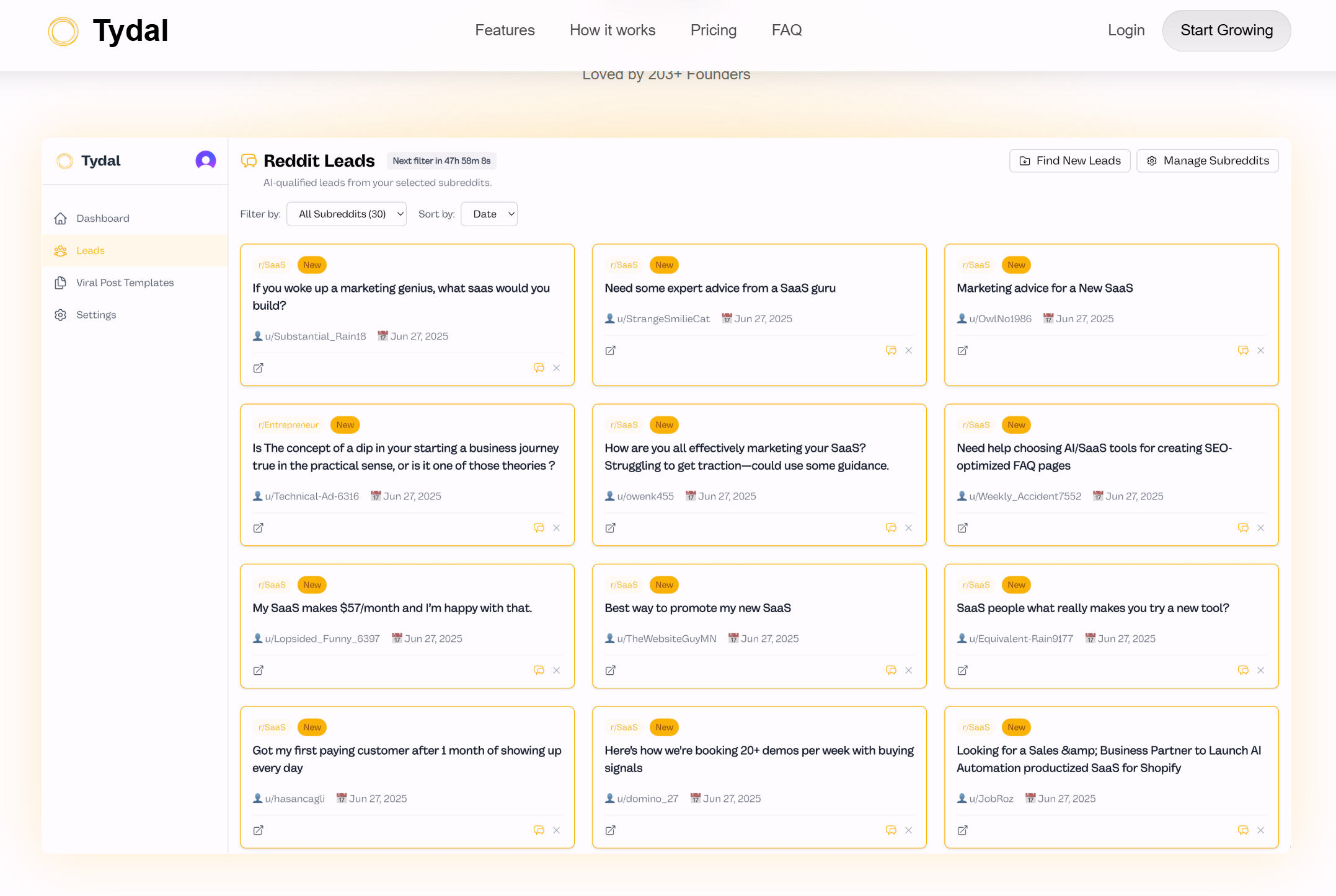1336x896 pixels.
Task: Click the Manage Subreddits button
Action: (1207, 160)
